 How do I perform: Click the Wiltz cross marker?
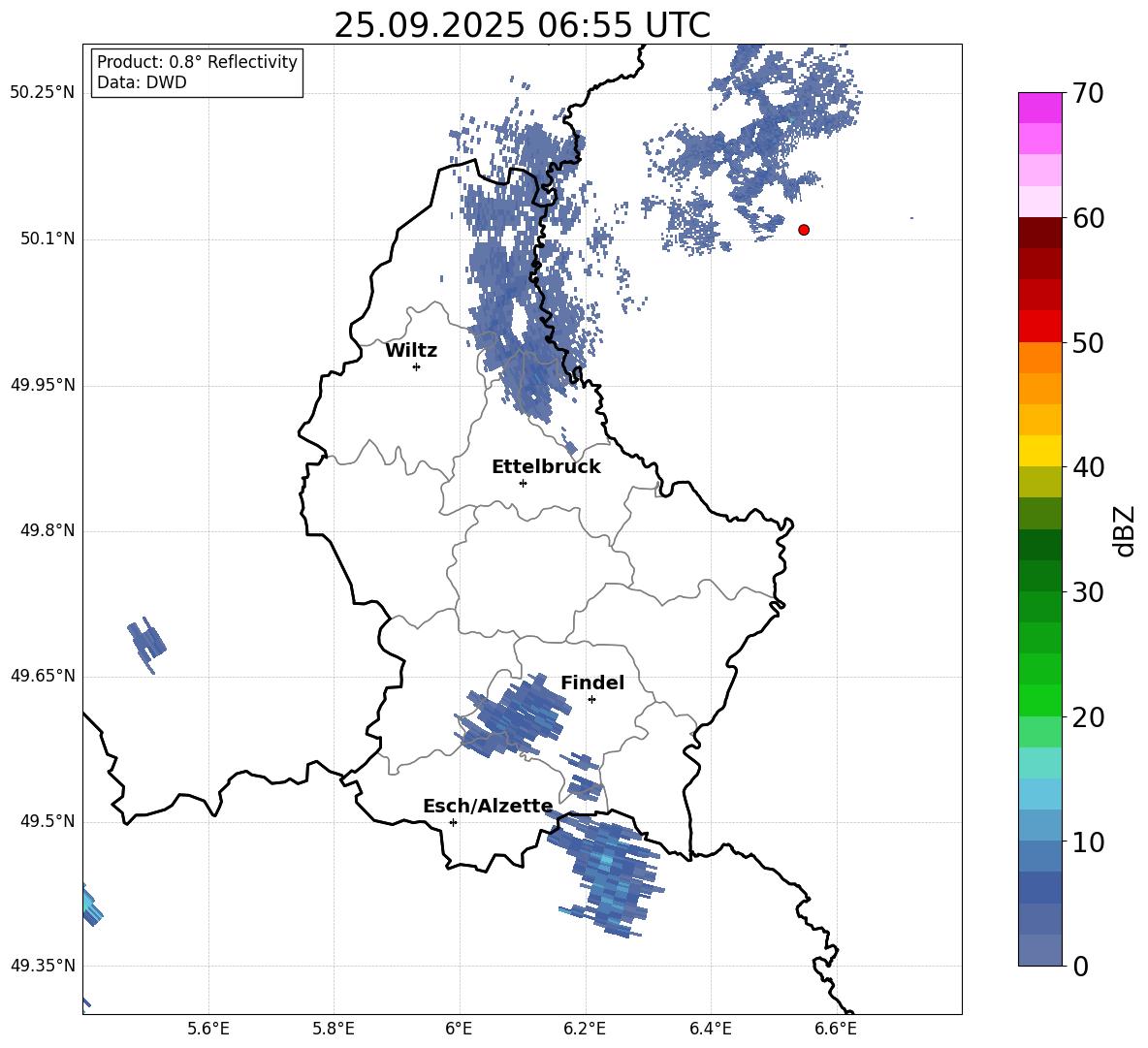click(417, 366)
